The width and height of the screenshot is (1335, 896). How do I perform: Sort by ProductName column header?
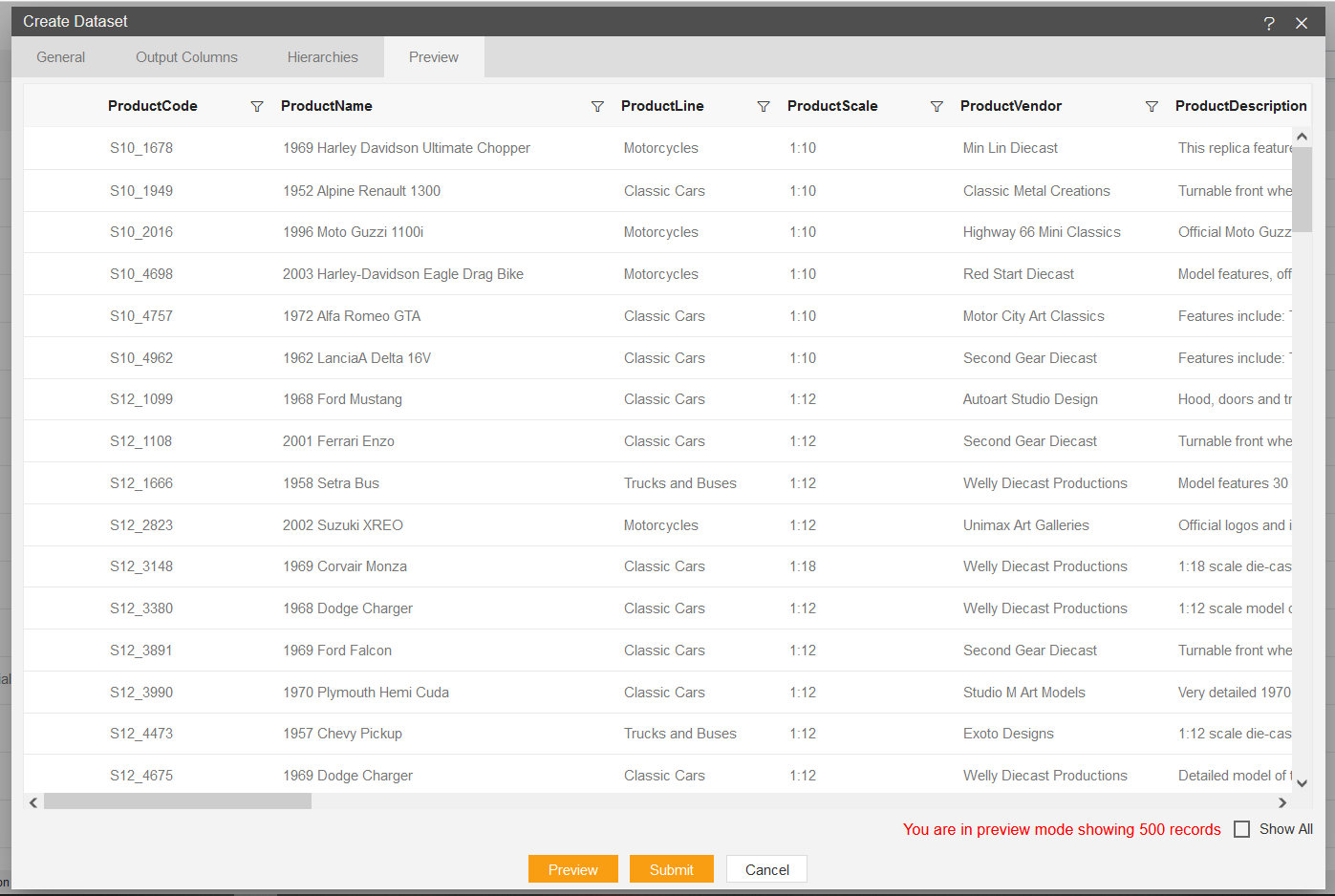(x=327, y=106)
